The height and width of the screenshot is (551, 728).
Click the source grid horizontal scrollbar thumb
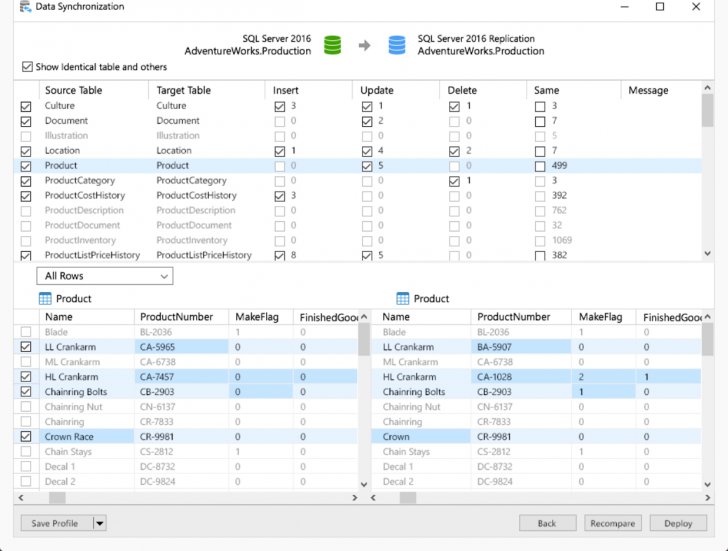tap(57, 498)
